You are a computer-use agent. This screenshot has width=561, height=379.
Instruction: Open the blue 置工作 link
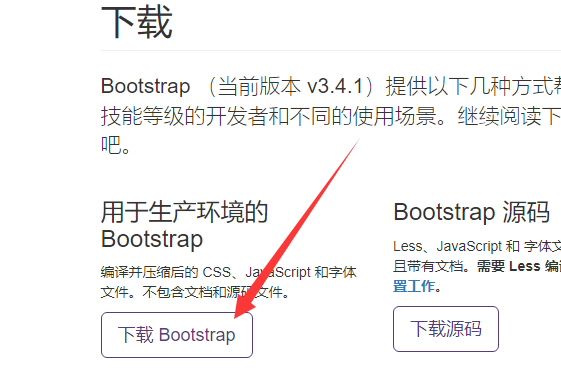pos(414,286)
